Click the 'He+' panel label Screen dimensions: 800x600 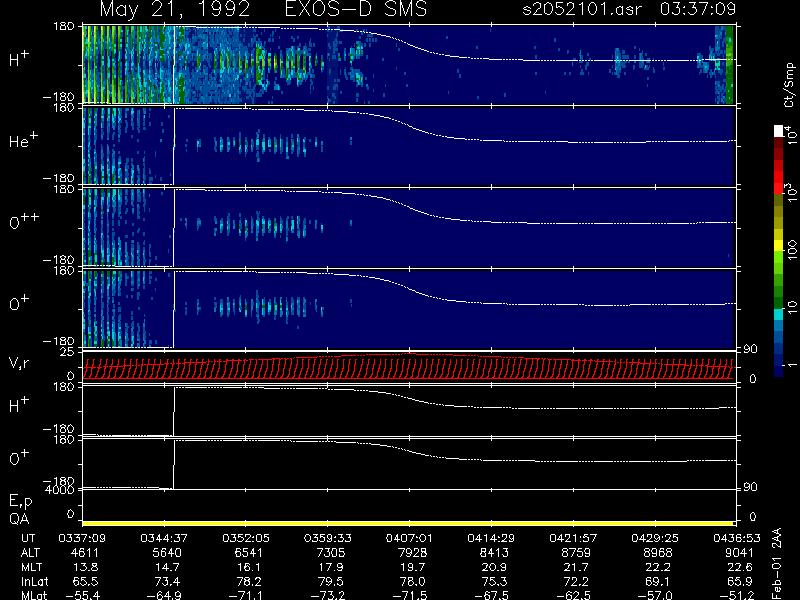[x=23, y=140]
